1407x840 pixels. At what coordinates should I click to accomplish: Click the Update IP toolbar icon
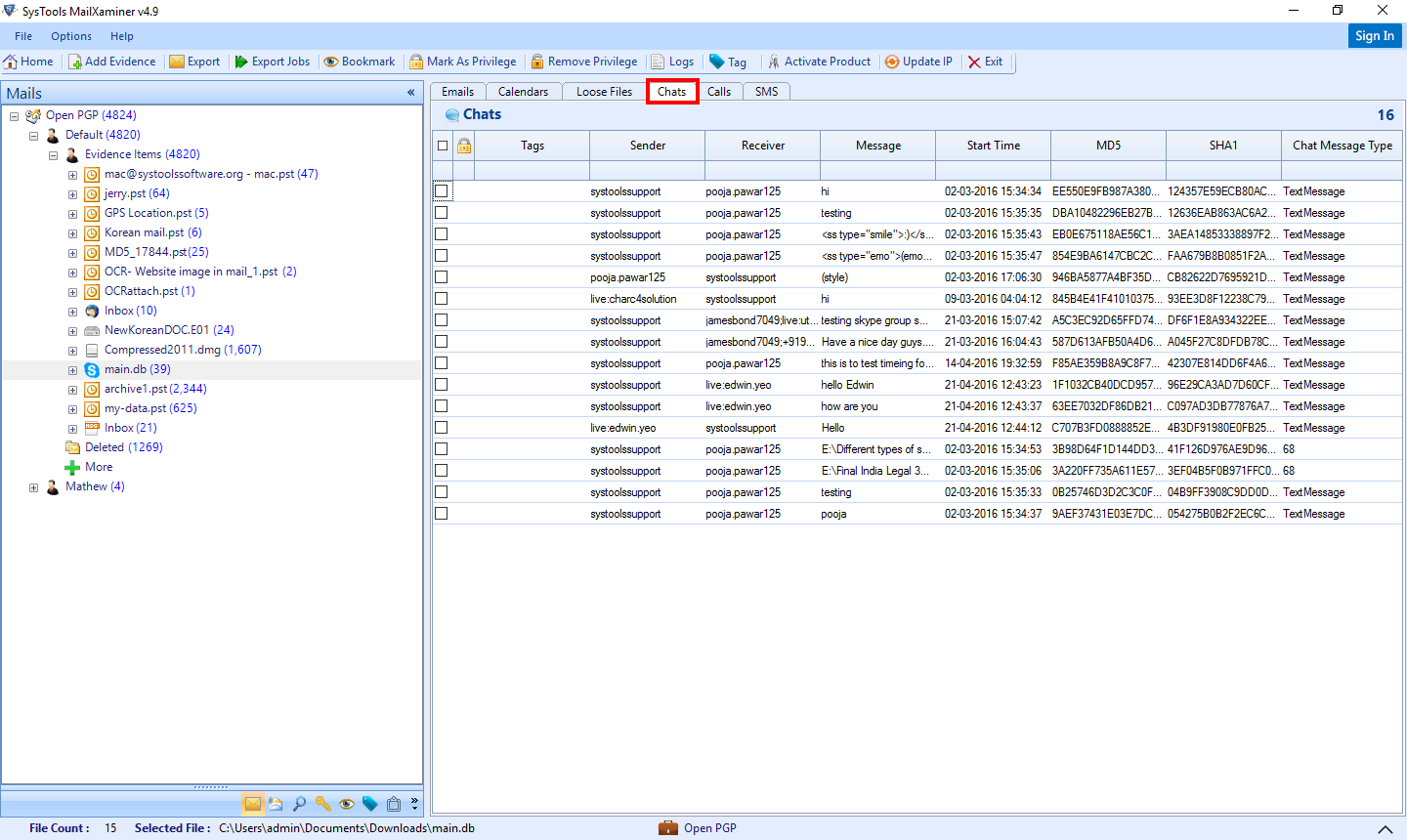pos(918,61)
